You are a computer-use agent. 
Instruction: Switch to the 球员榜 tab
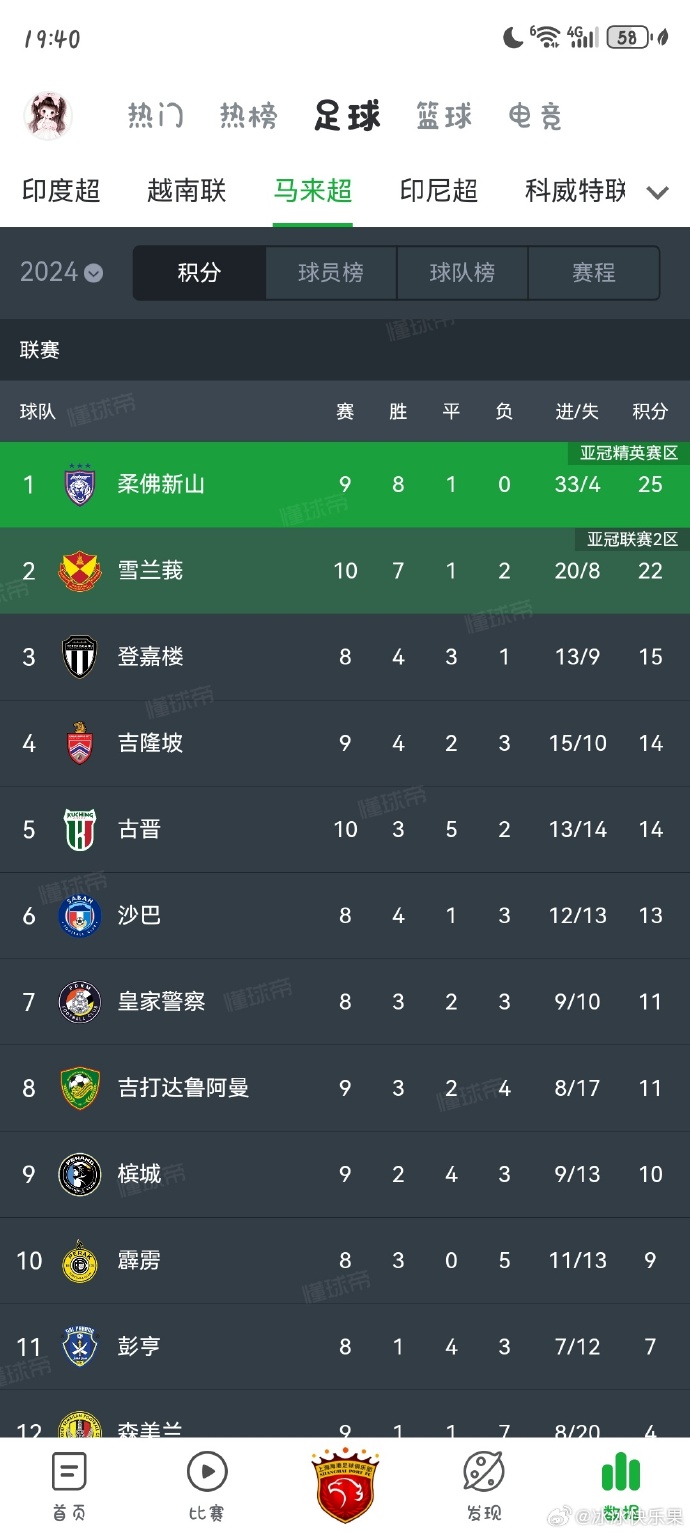pyautogui.click(x=330, y=272)
